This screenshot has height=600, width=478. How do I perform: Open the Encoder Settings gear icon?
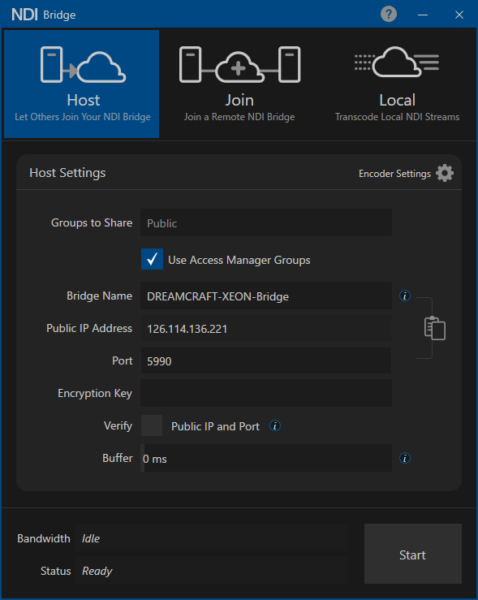(445, 173)
